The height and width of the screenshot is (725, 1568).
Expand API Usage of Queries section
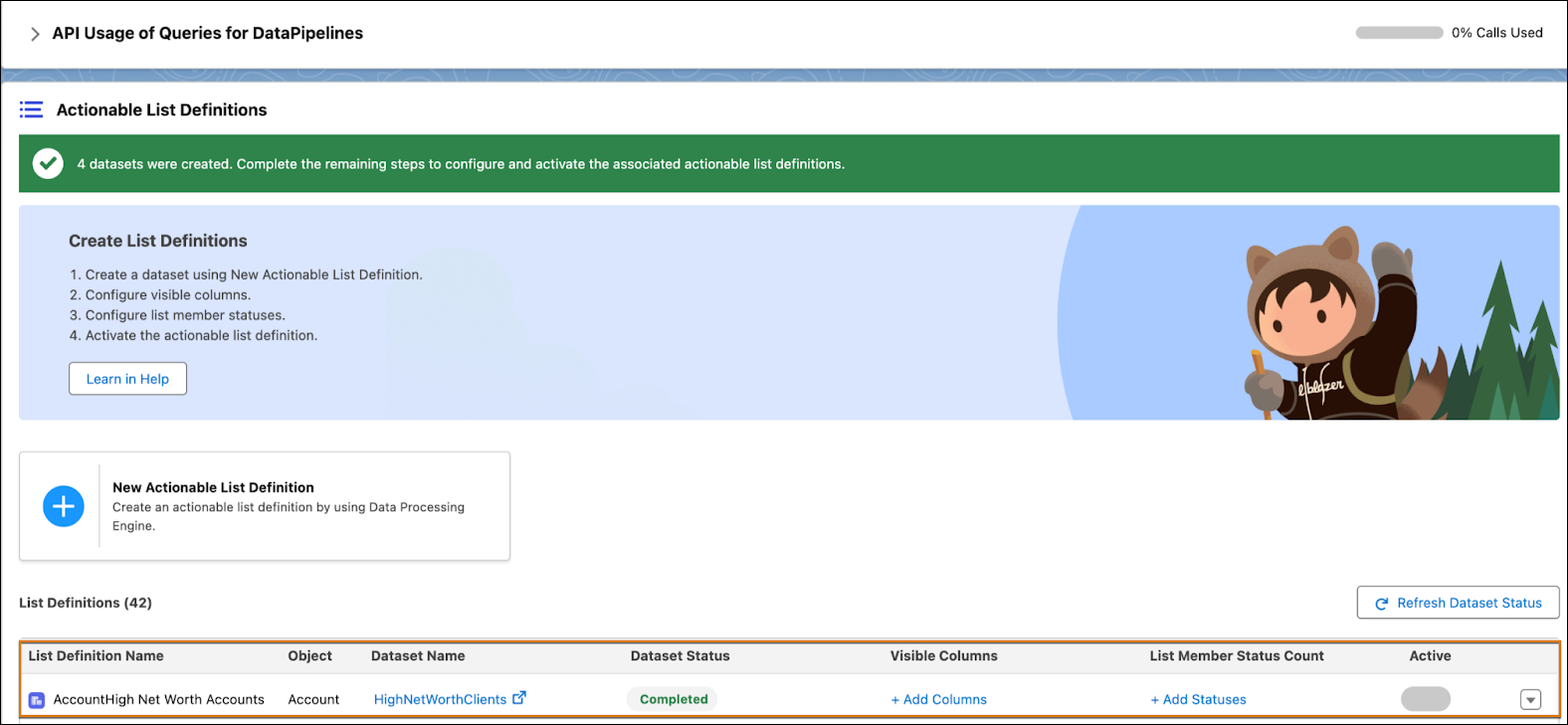point(35,34)
